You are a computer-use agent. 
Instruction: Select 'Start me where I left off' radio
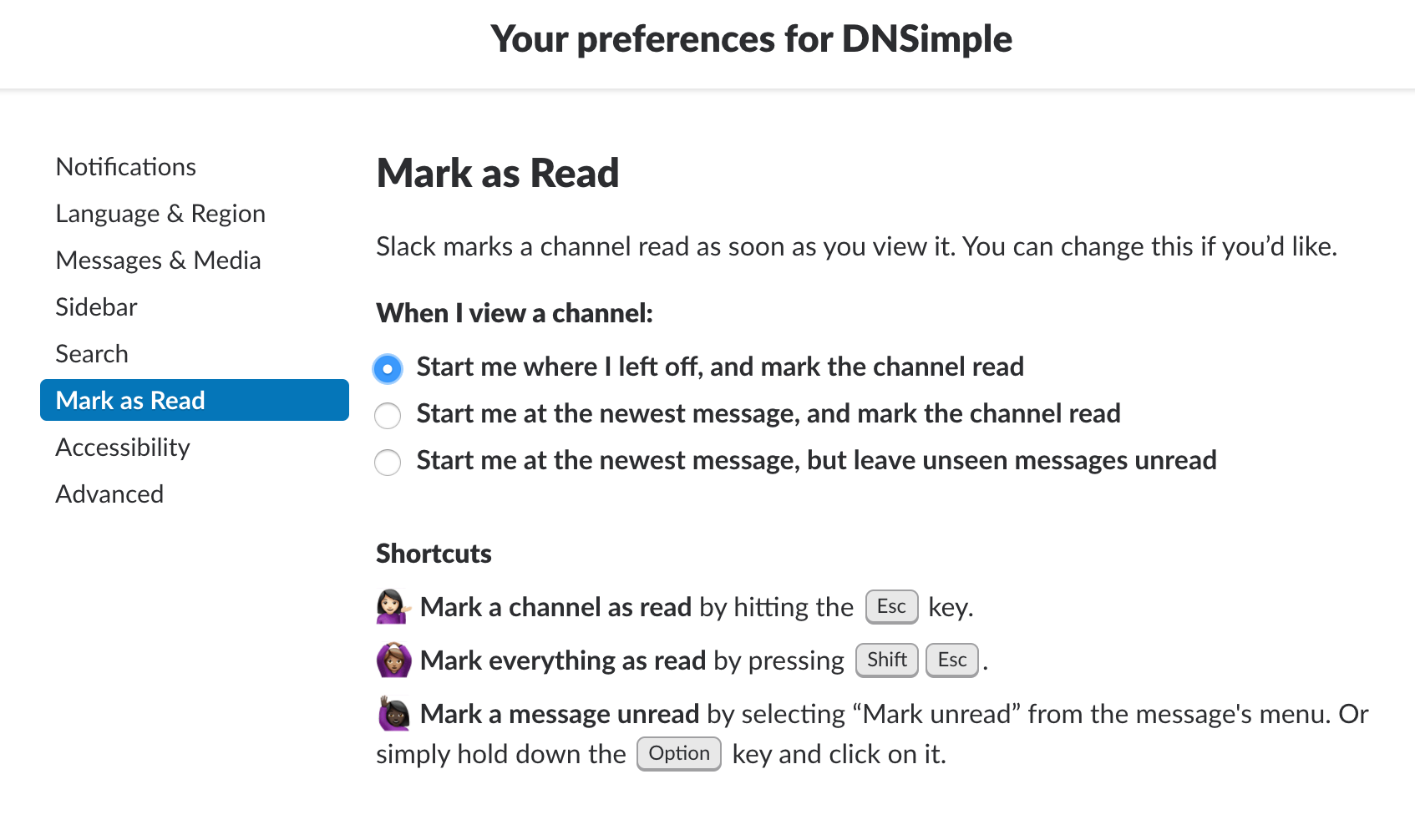click(388, 368)
